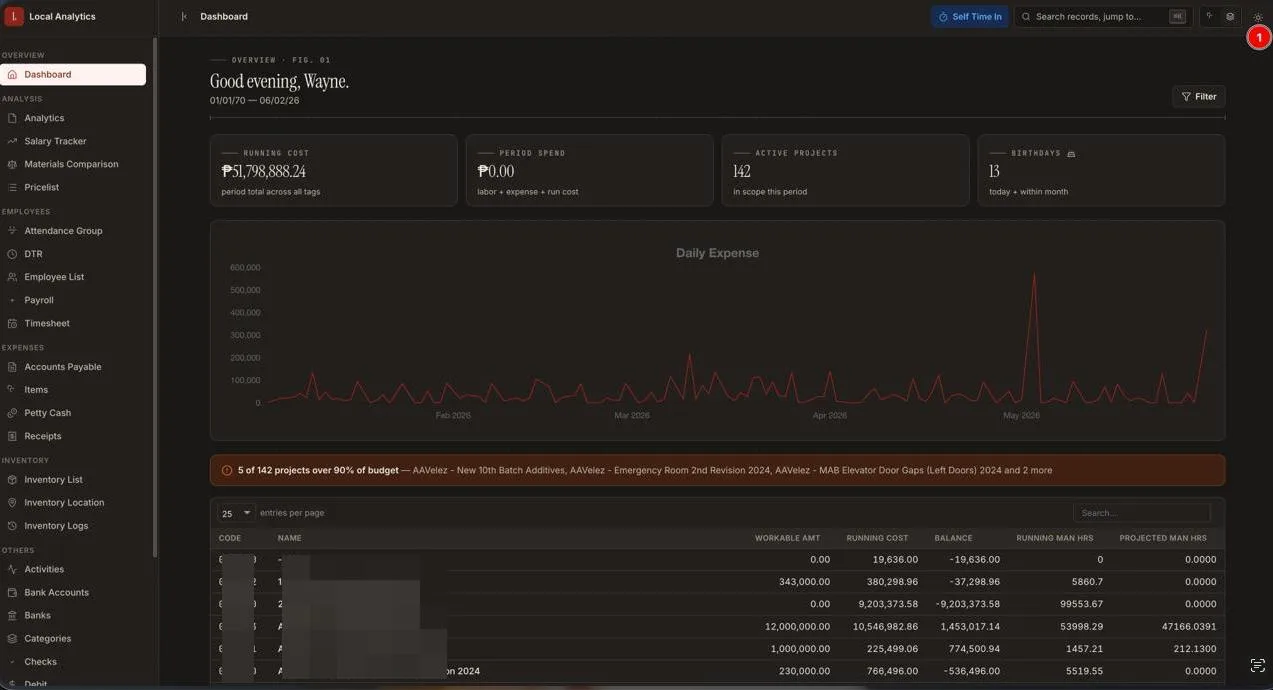Click the Running Cost summary card
The height and width of the screenshot is (690, 1273).
point(334,170)
